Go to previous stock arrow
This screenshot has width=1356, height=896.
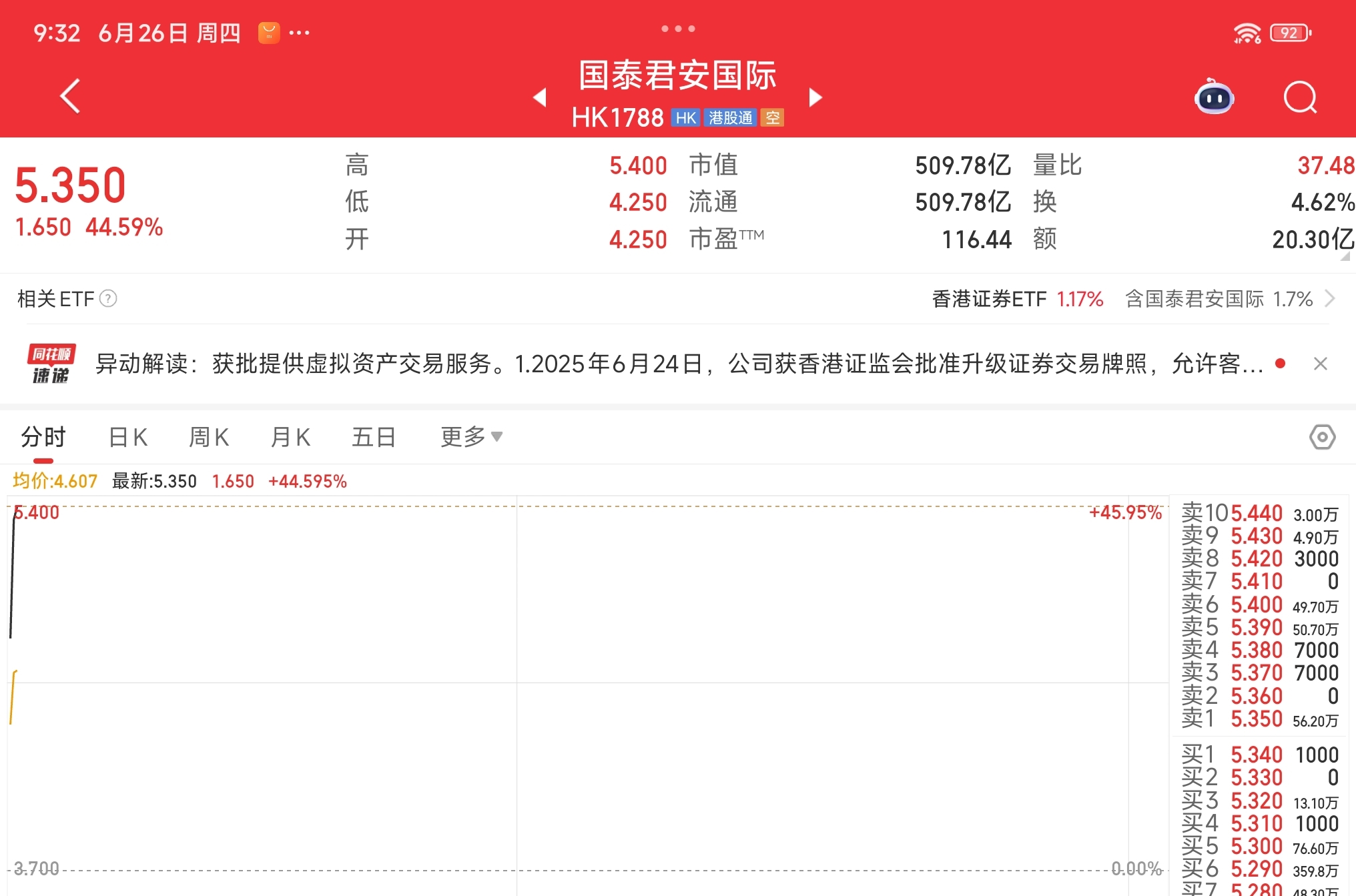pyautogui.click(x=540, y=97)
